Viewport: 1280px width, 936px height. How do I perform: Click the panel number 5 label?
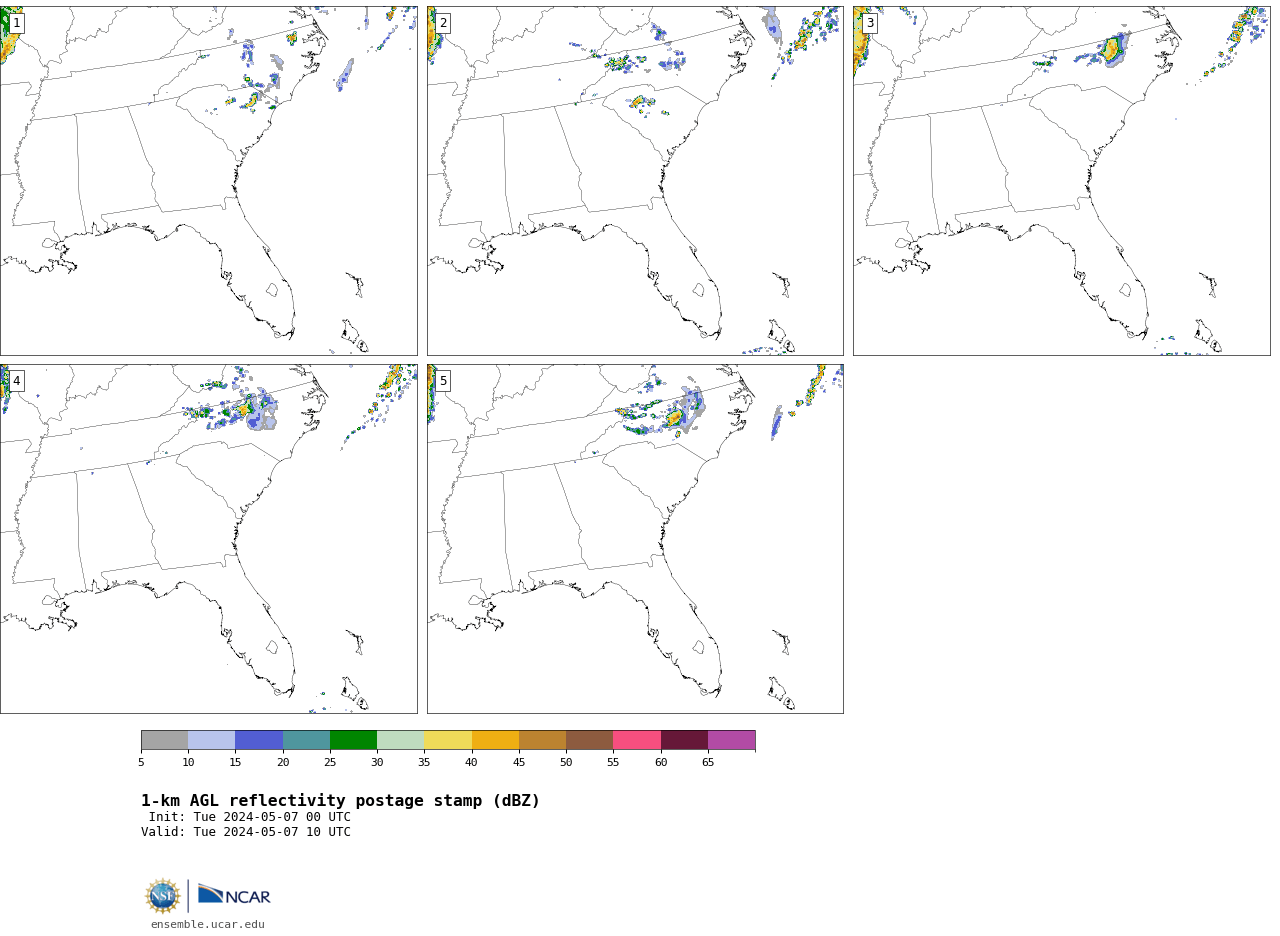click(443, 381)
